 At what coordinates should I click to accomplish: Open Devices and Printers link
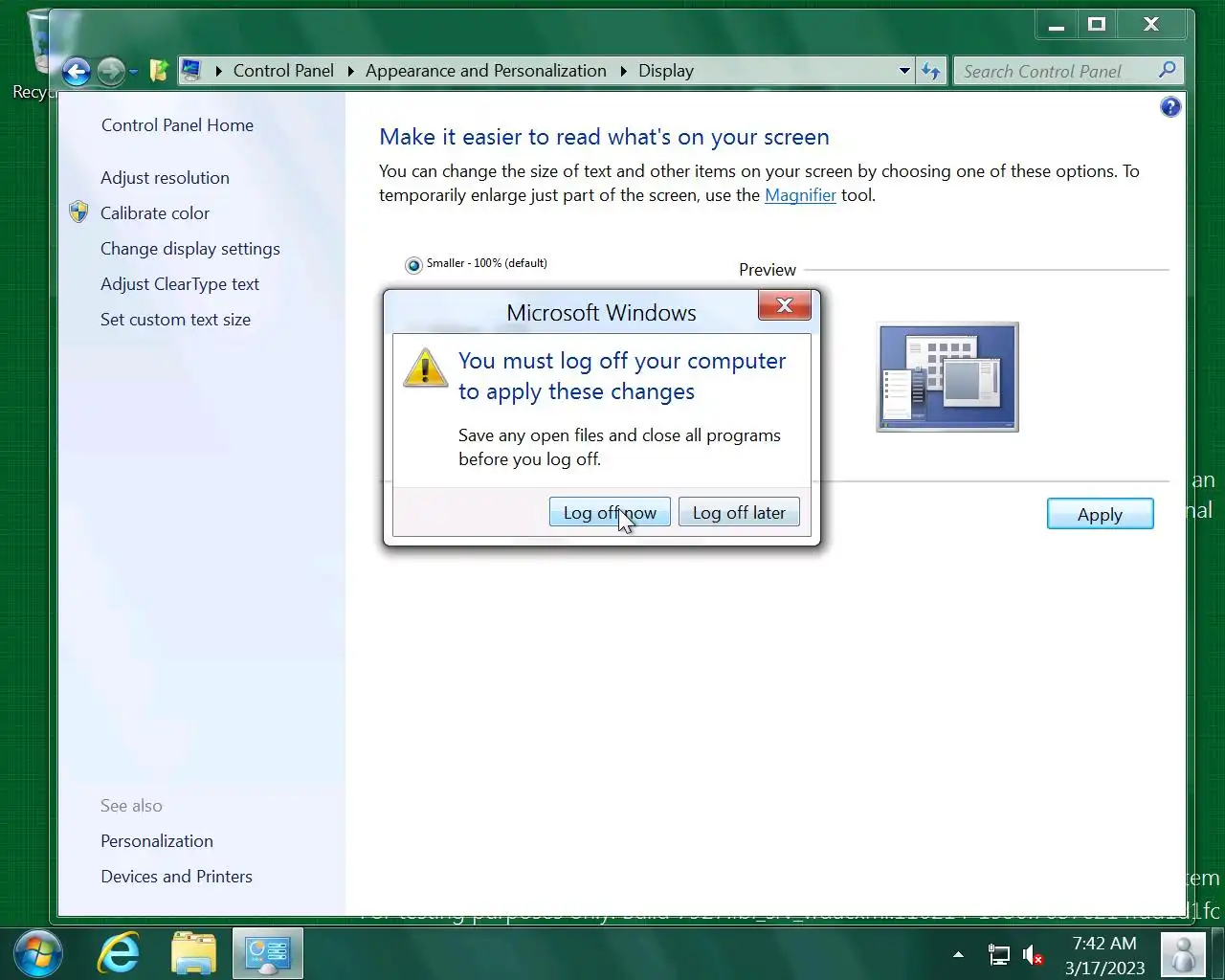click(x=176, y=877)
